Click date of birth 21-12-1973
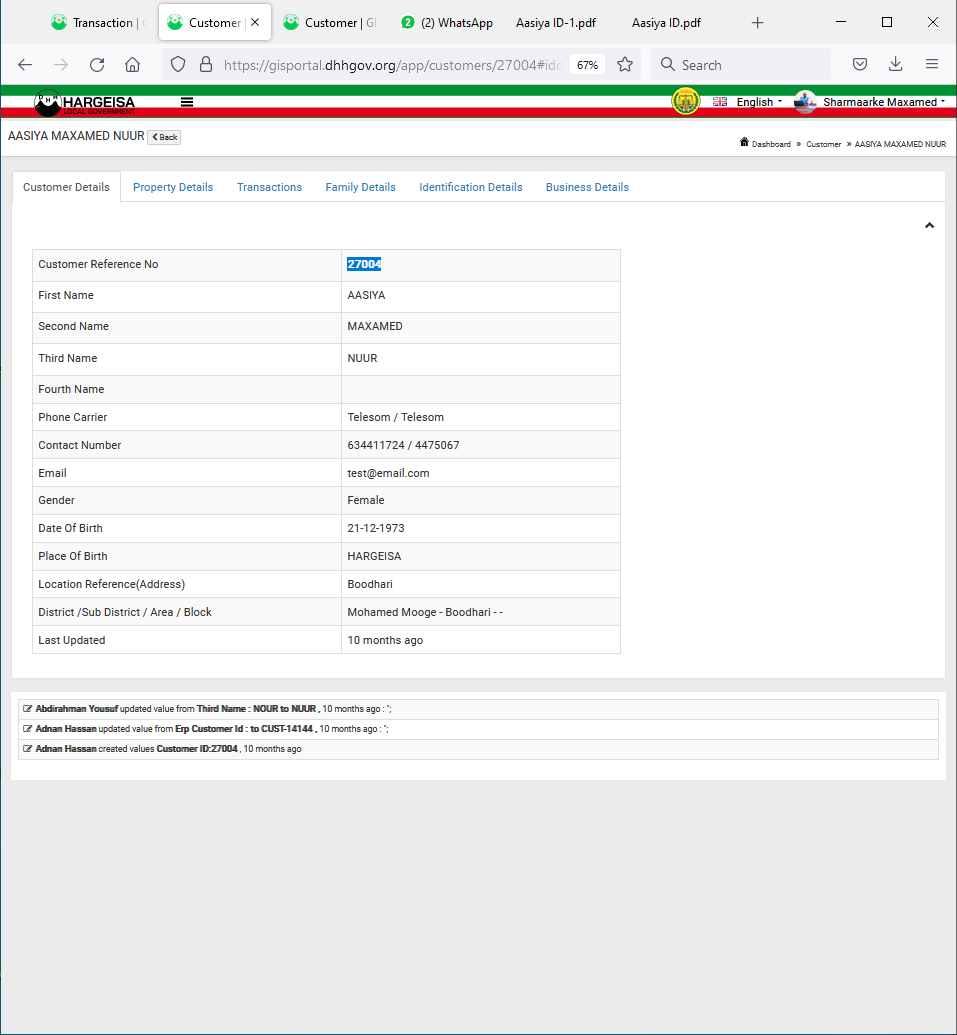Viewport: 957px width, 1035px height. point(376,528)
